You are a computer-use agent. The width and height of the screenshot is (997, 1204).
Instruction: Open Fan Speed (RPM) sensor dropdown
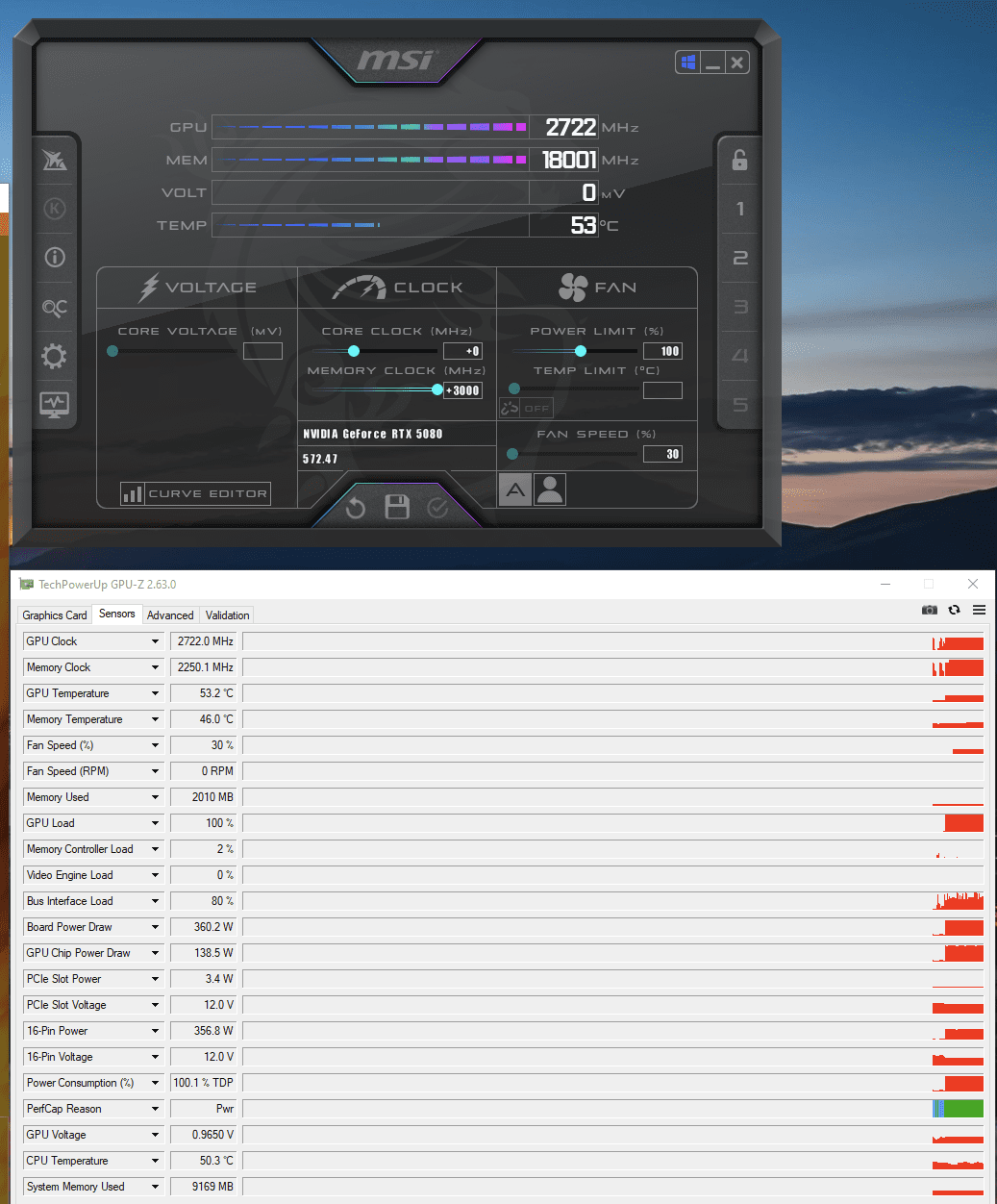[155, 771]
